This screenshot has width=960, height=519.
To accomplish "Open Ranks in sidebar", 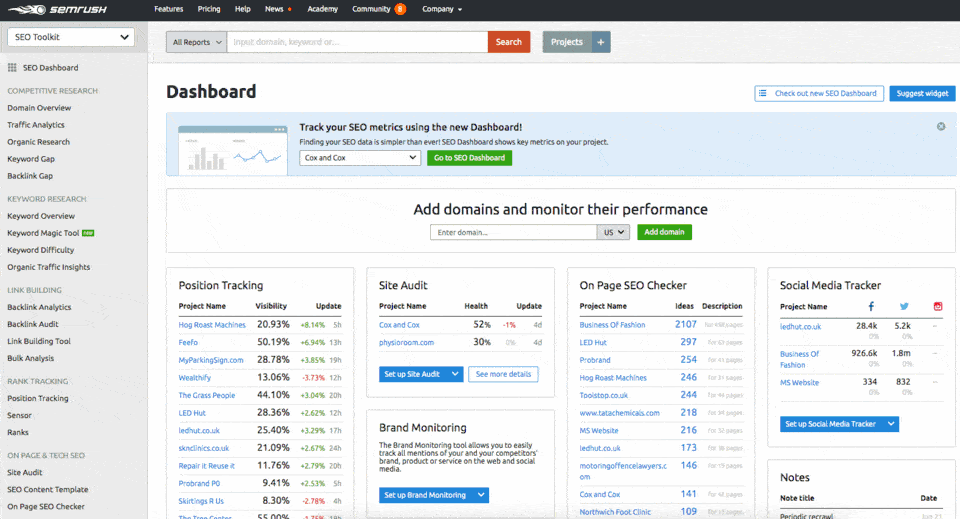I will pyautogui.click(x=18, y=433).
